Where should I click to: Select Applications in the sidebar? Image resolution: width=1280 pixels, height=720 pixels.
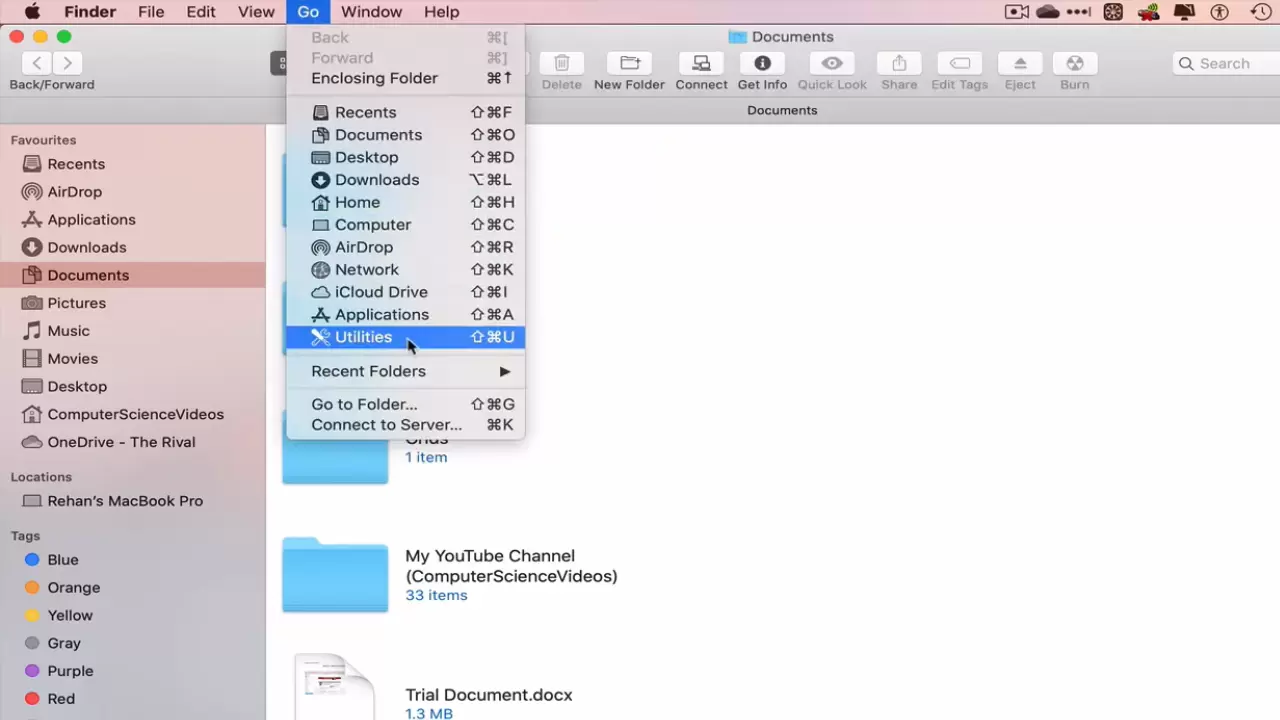click(x=132, y=220)
